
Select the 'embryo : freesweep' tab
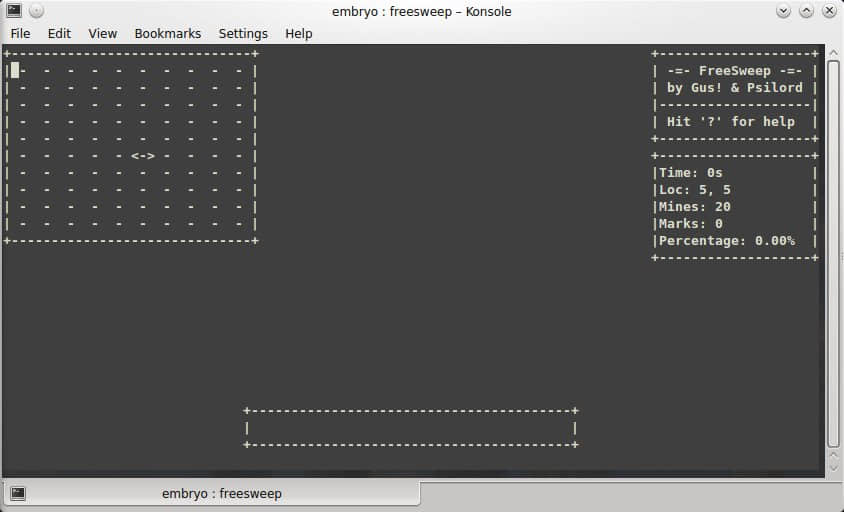pyautogui.click(x=220, y=493)
